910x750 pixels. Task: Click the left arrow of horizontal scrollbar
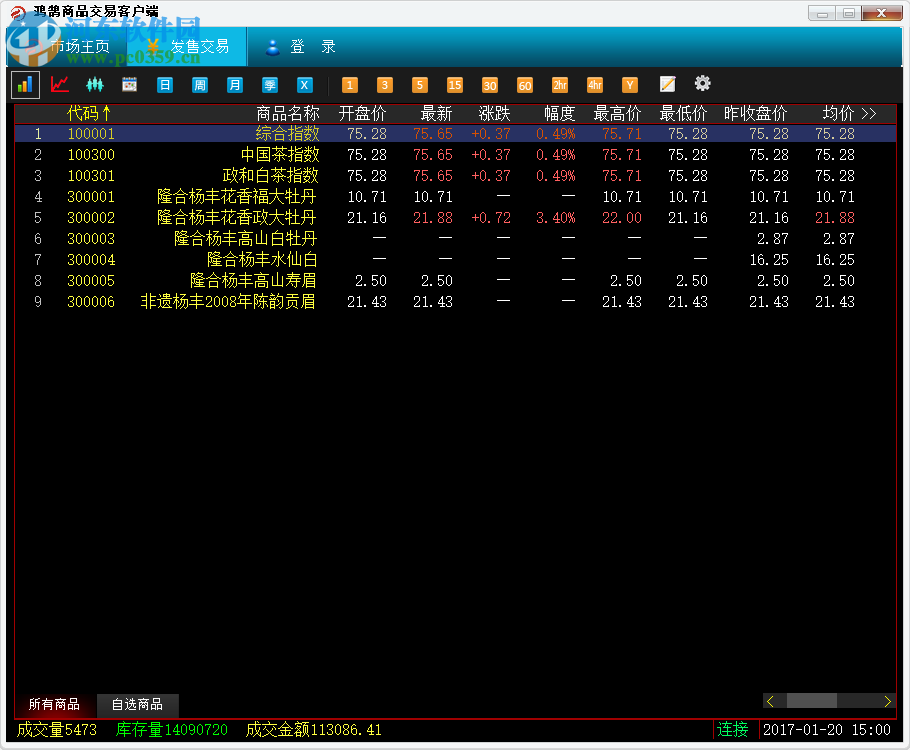pyautogui.click(x=770, y=701)
